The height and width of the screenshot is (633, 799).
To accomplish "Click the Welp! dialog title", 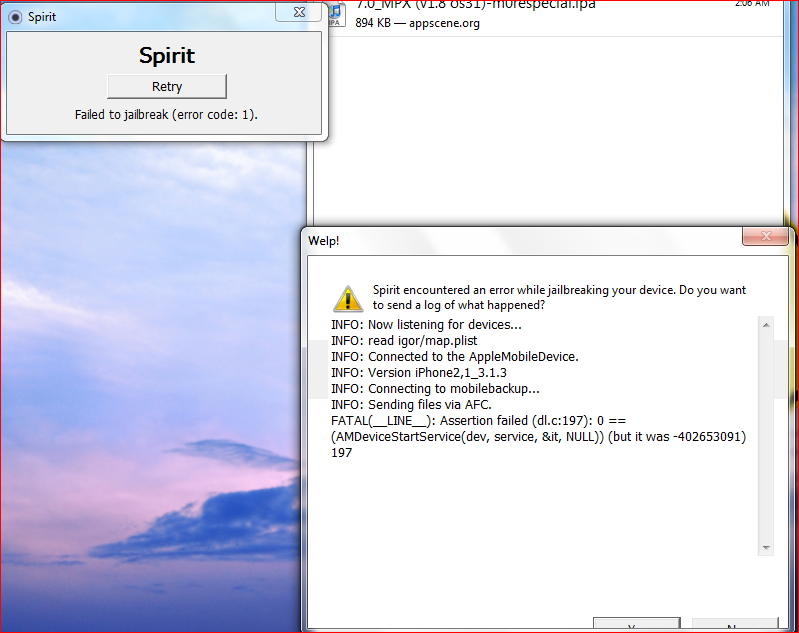I will tap(324, 241).
